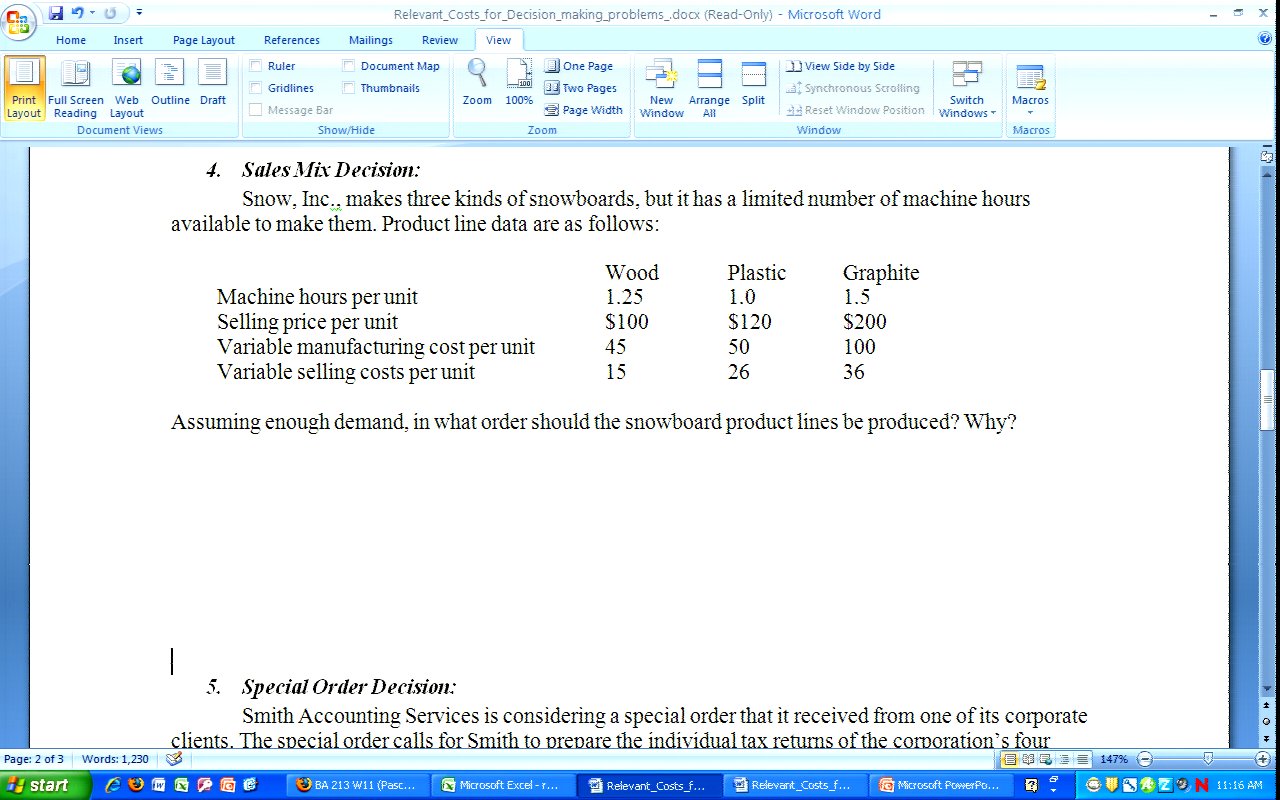This screenshot has width=1280, height=800.
Task: Select the Web Layout view icon
Action: pyautogui.click(x=127, y=88)
